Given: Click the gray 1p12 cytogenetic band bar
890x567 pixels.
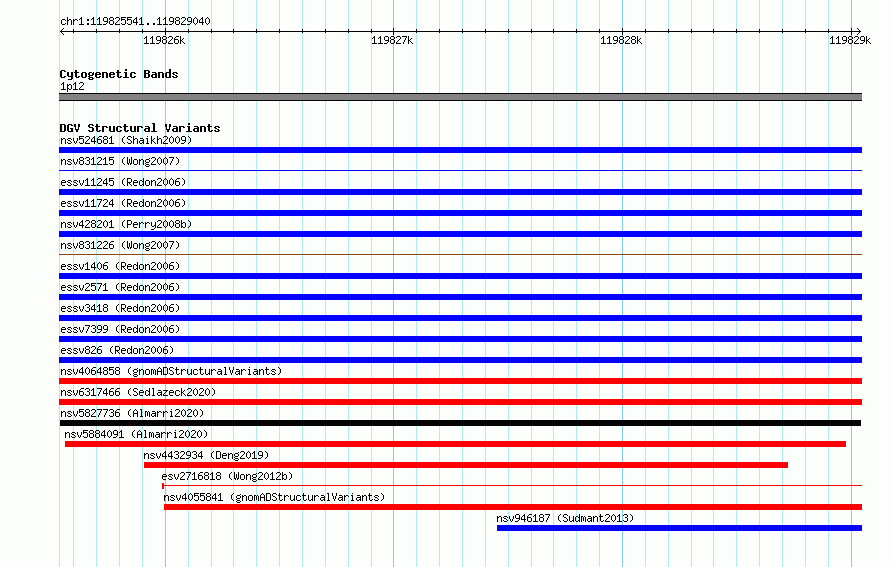Looking at the screenshot, I should [x=460, y=97].
